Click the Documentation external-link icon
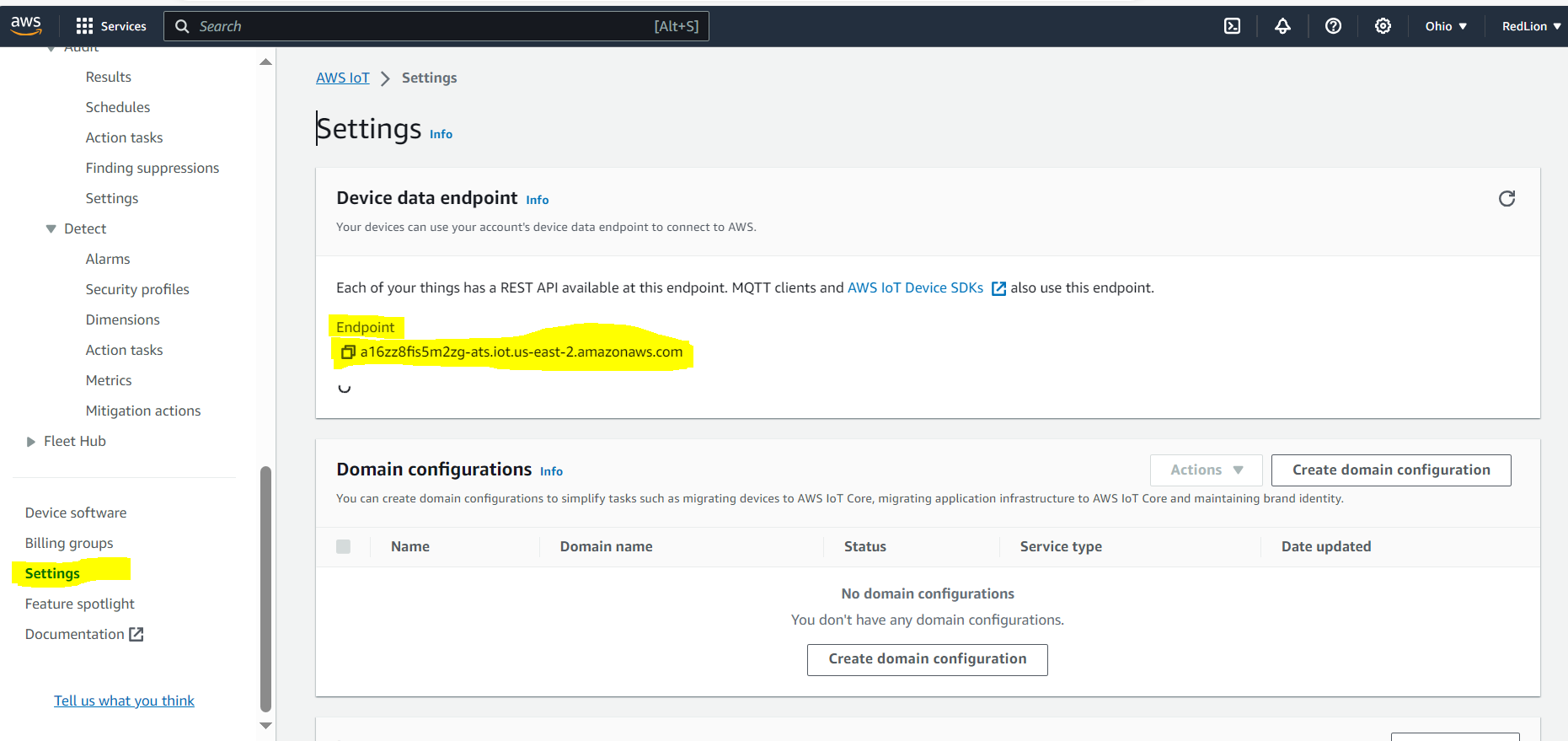This screenshot has height=741, width=1568. click(136, 634)
